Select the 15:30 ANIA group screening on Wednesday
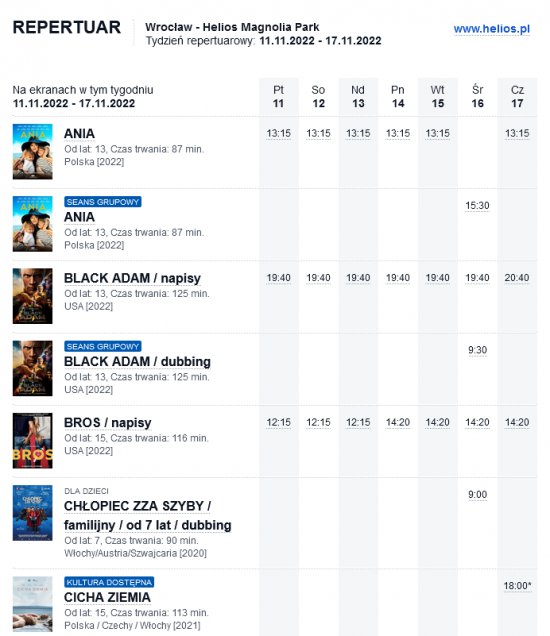The width and height of the screenshot is (550, 636). pyautogui.click(x=477, y=206)
